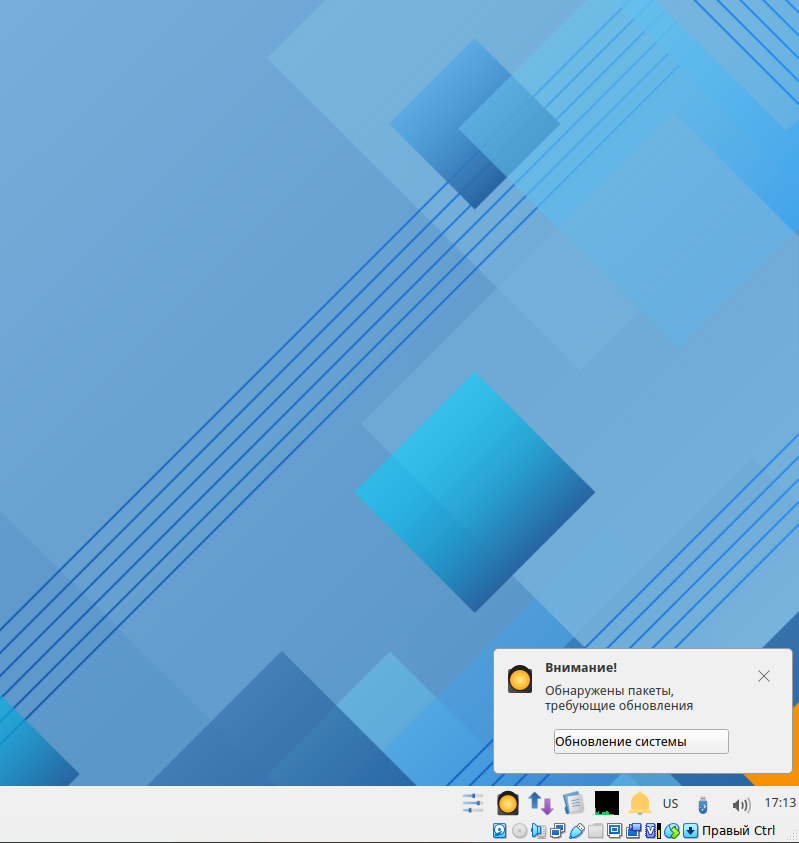This screenshot has width=799, height=843.
Task: Click the VirtualBox network adapter status icon
Action: click(557, 831)
